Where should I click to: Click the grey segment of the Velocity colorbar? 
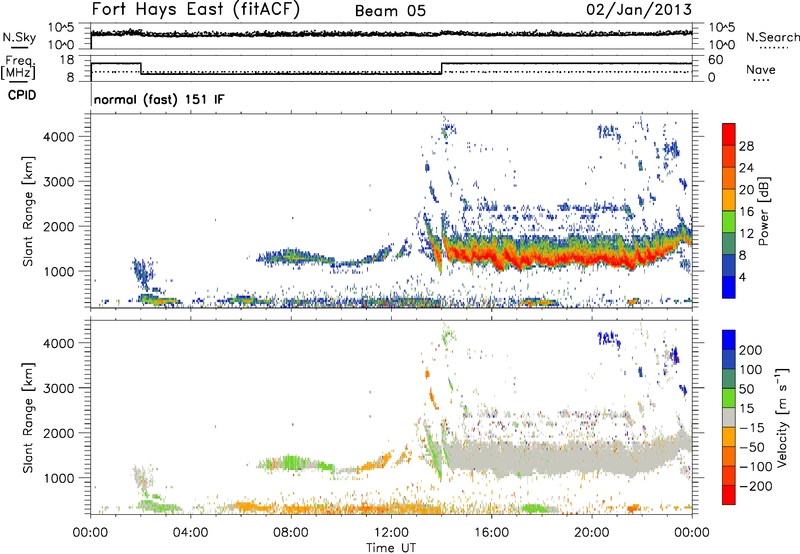[729, 417]
